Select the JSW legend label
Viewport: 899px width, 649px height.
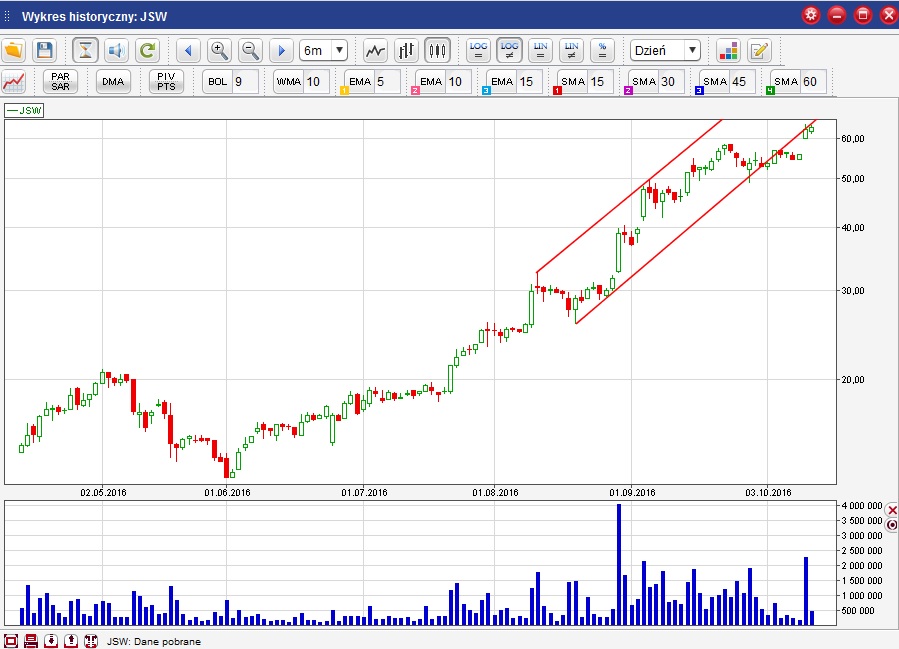click(x=25, y=110)
